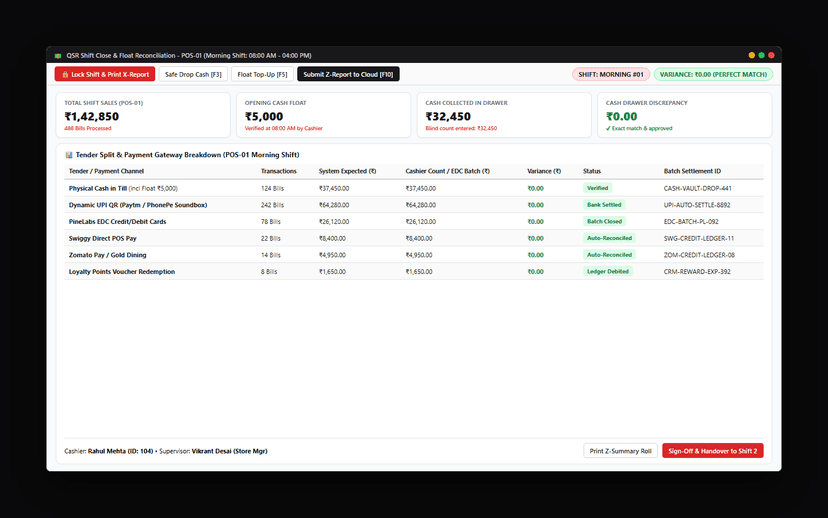Image resolution: width=828 pixels, height=518 pixels.
Task: Click the Bank Settled status badge
Action: pyautogui.click(x=604, y=205)
